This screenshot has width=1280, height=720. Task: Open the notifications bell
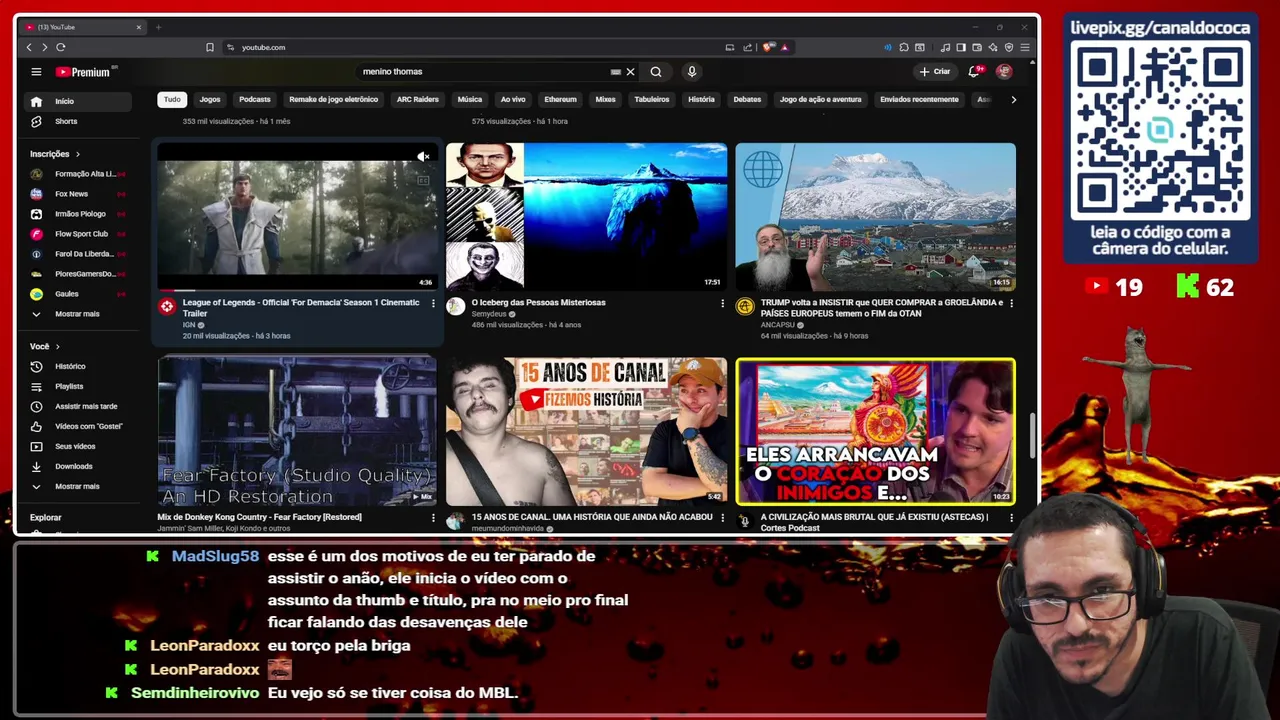974,72
